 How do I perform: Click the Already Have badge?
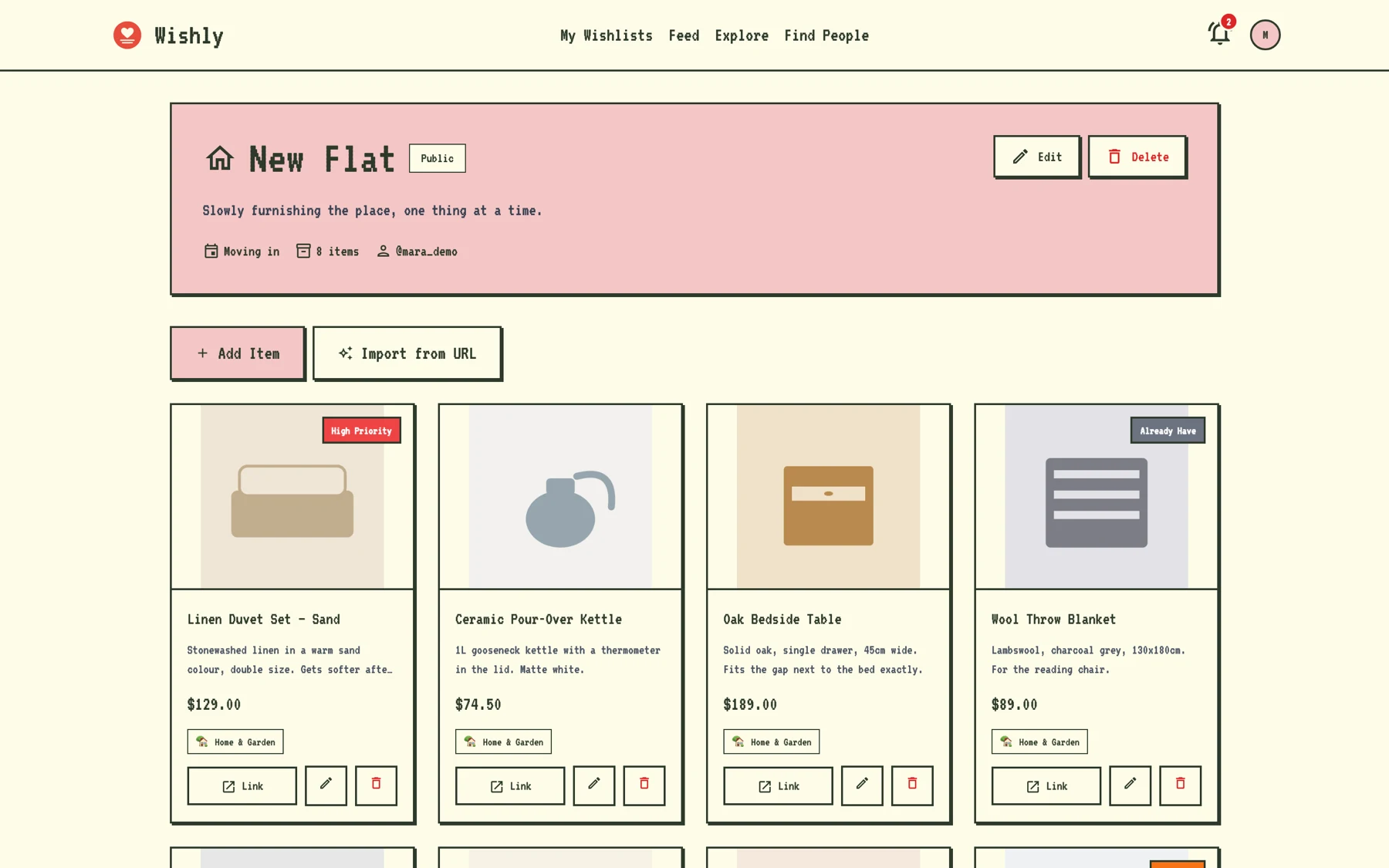[x=1168, y=431]
